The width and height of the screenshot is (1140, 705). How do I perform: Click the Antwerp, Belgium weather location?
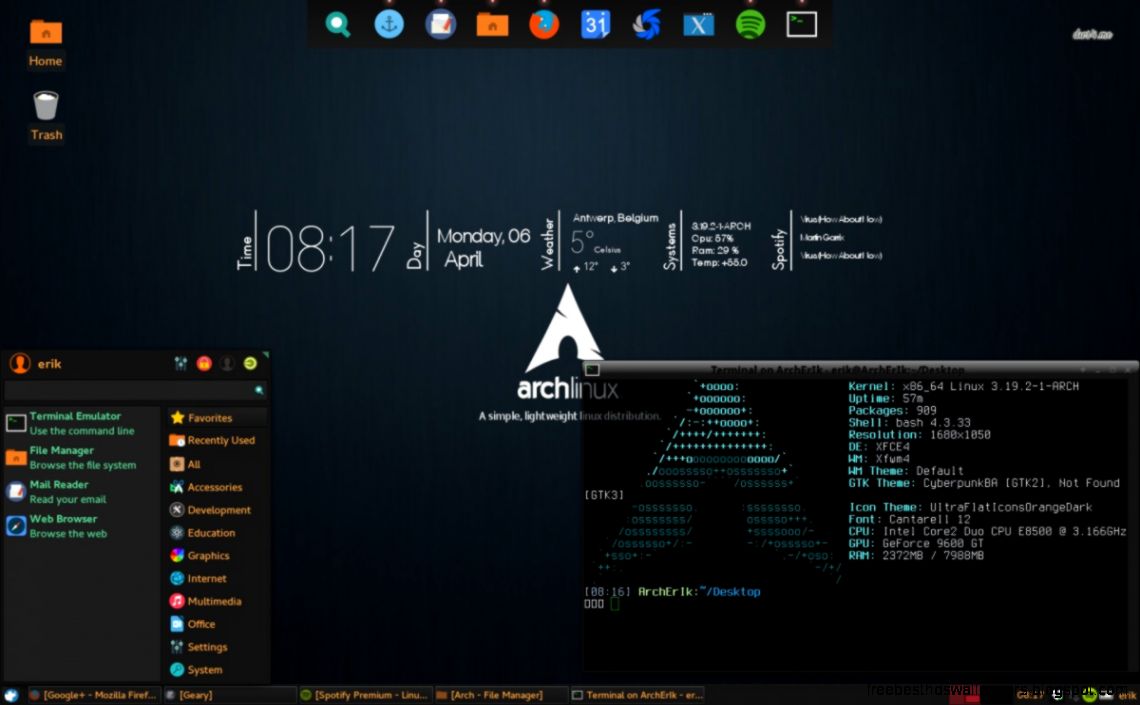pyautogui.click(x=615, y=218)
